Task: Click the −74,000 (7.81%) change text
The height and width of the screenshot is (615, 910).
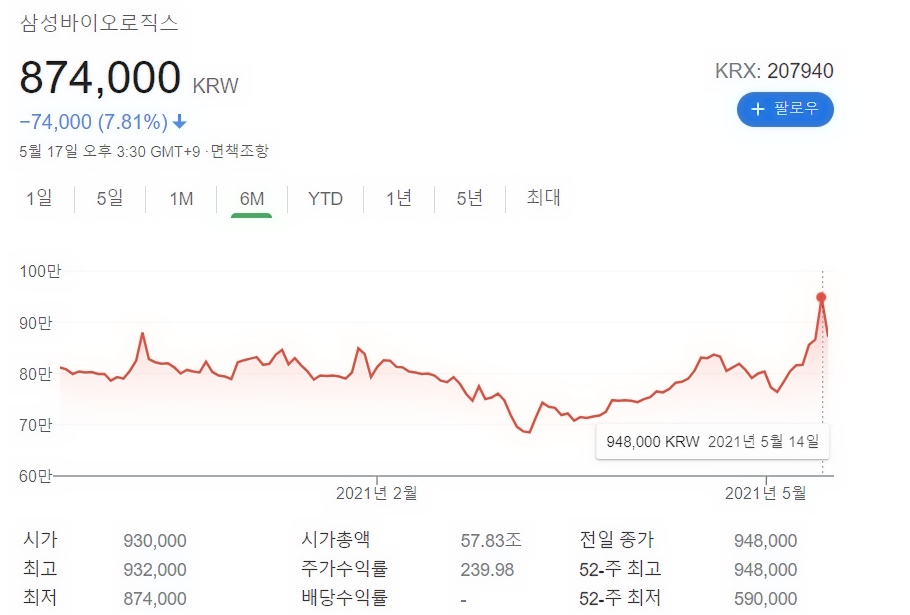Action: point(93,122)
